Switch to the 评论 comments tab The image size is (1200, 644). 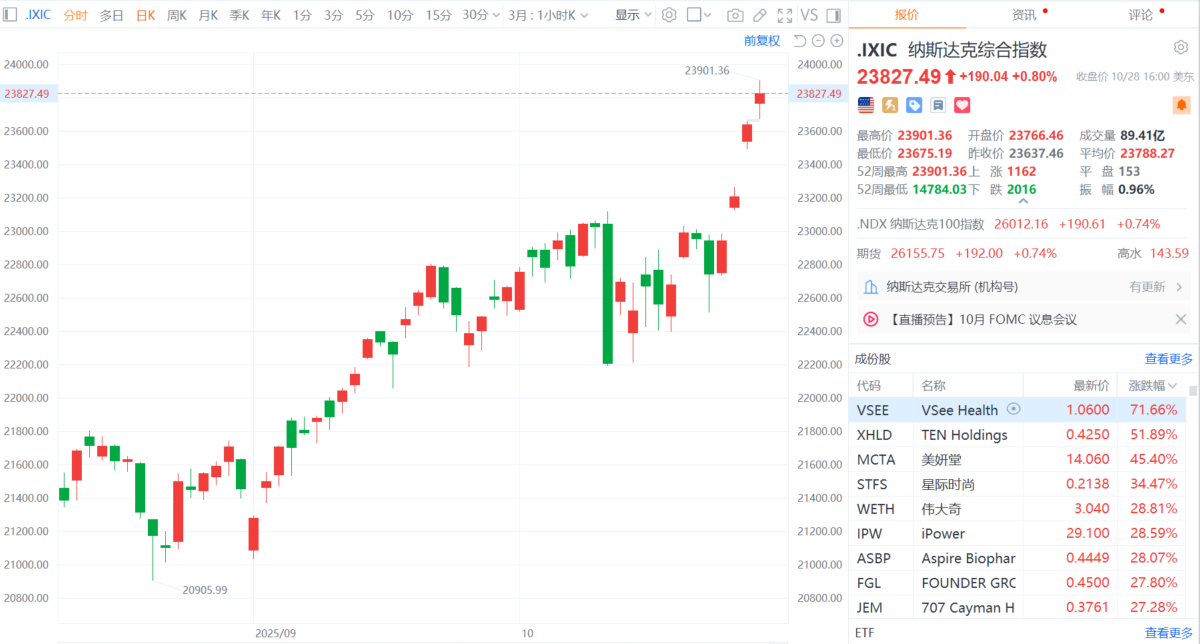pyautogui.click(x=1140, y=15)
